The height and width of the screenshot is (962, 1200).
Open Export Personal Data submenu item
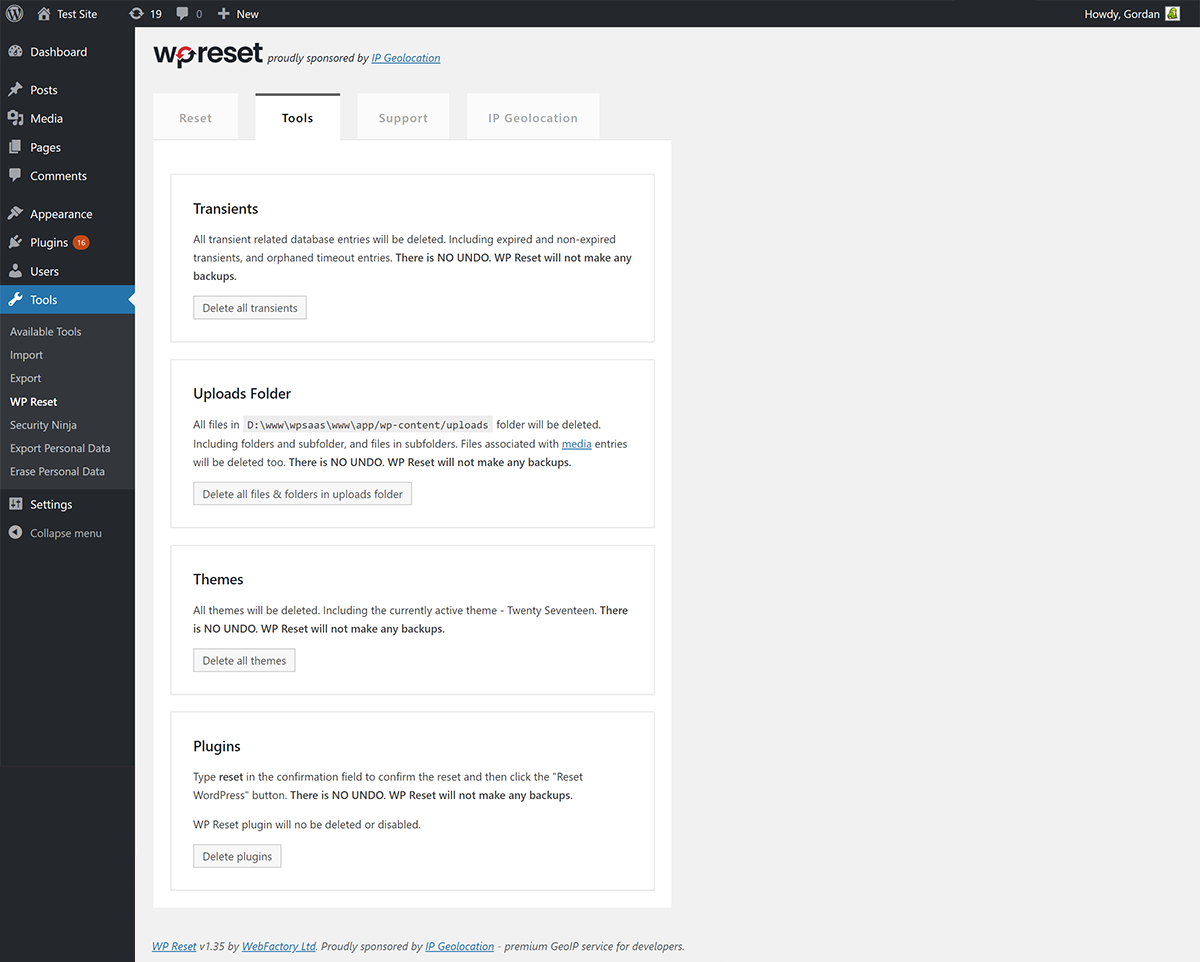tap(60, 448)
